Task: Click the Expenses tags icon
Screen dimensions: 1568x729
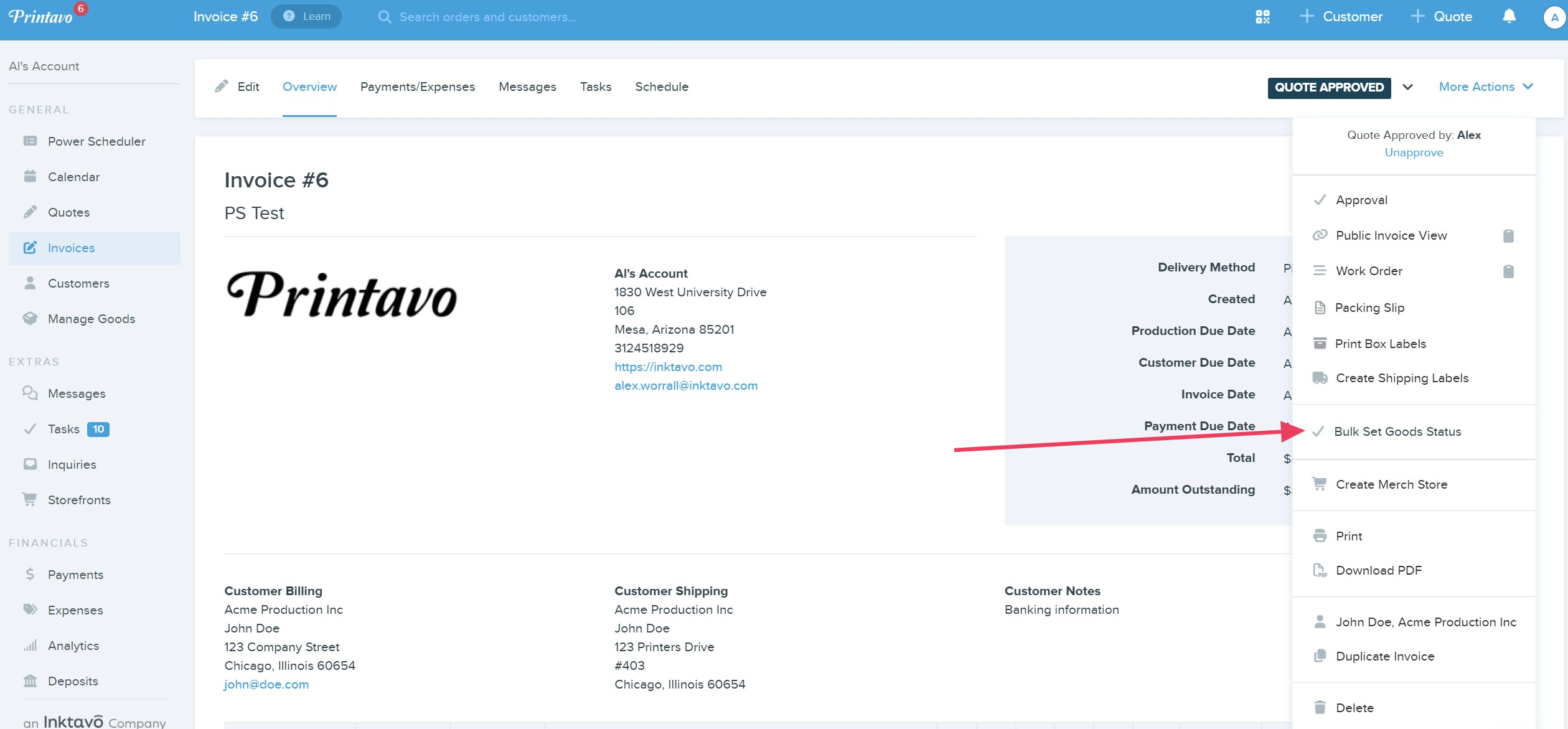Action: (30, 609)
